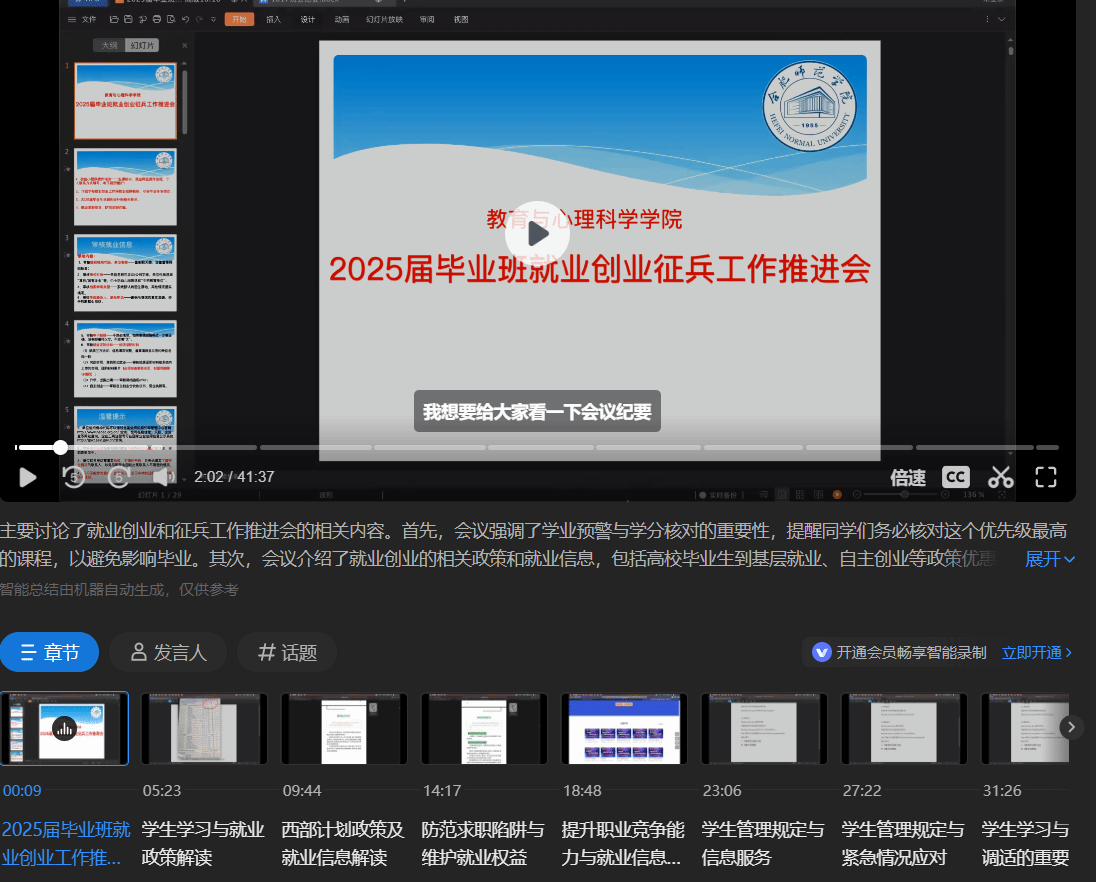Viewport: 1096px width, 882px height.
Task: Click the 立即开通 membership link
Action: click(1036, 653)
